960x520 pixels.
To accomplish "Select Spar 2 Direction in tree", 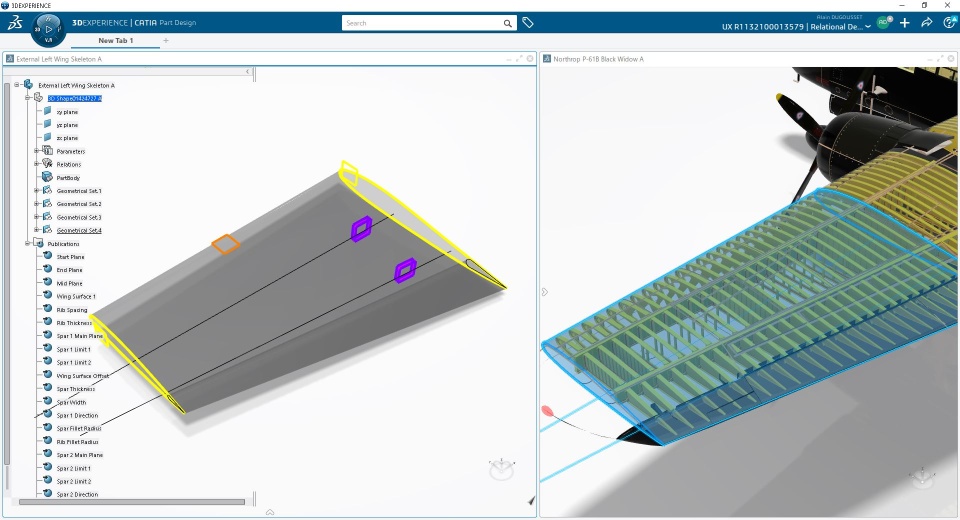I will click(x=77, y=494).
